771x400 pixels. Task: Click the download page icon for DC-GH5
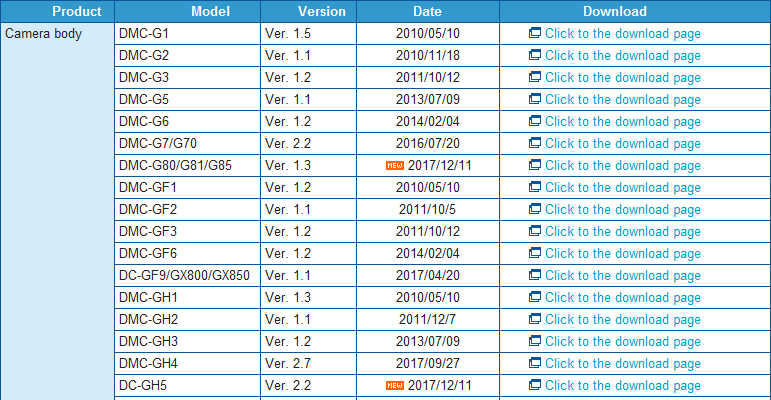point(534,384)
